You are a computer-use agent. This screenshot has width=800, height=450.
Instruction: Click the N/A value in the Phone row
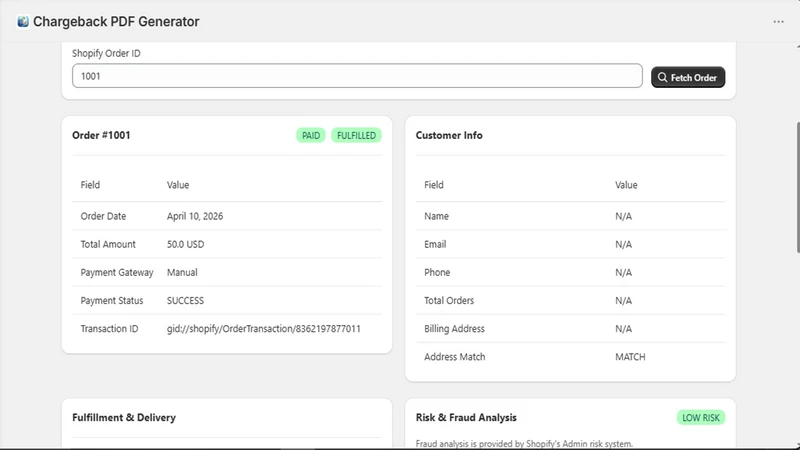pos(623,272)
